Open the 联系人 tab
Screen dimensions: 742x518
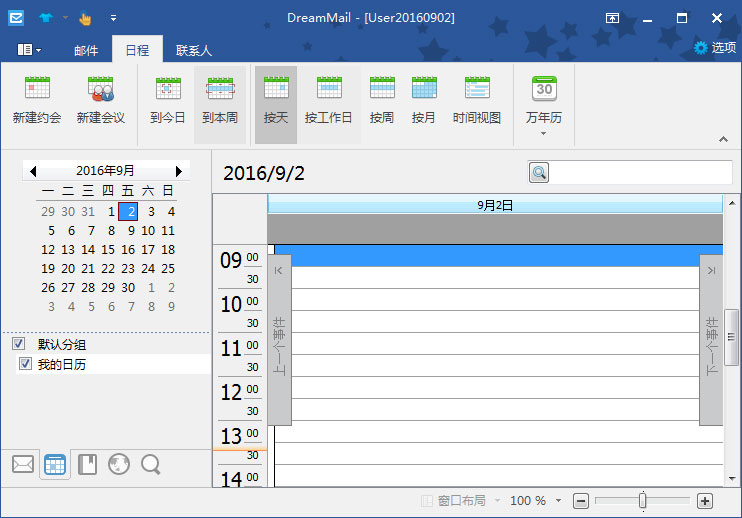point(194,50)
